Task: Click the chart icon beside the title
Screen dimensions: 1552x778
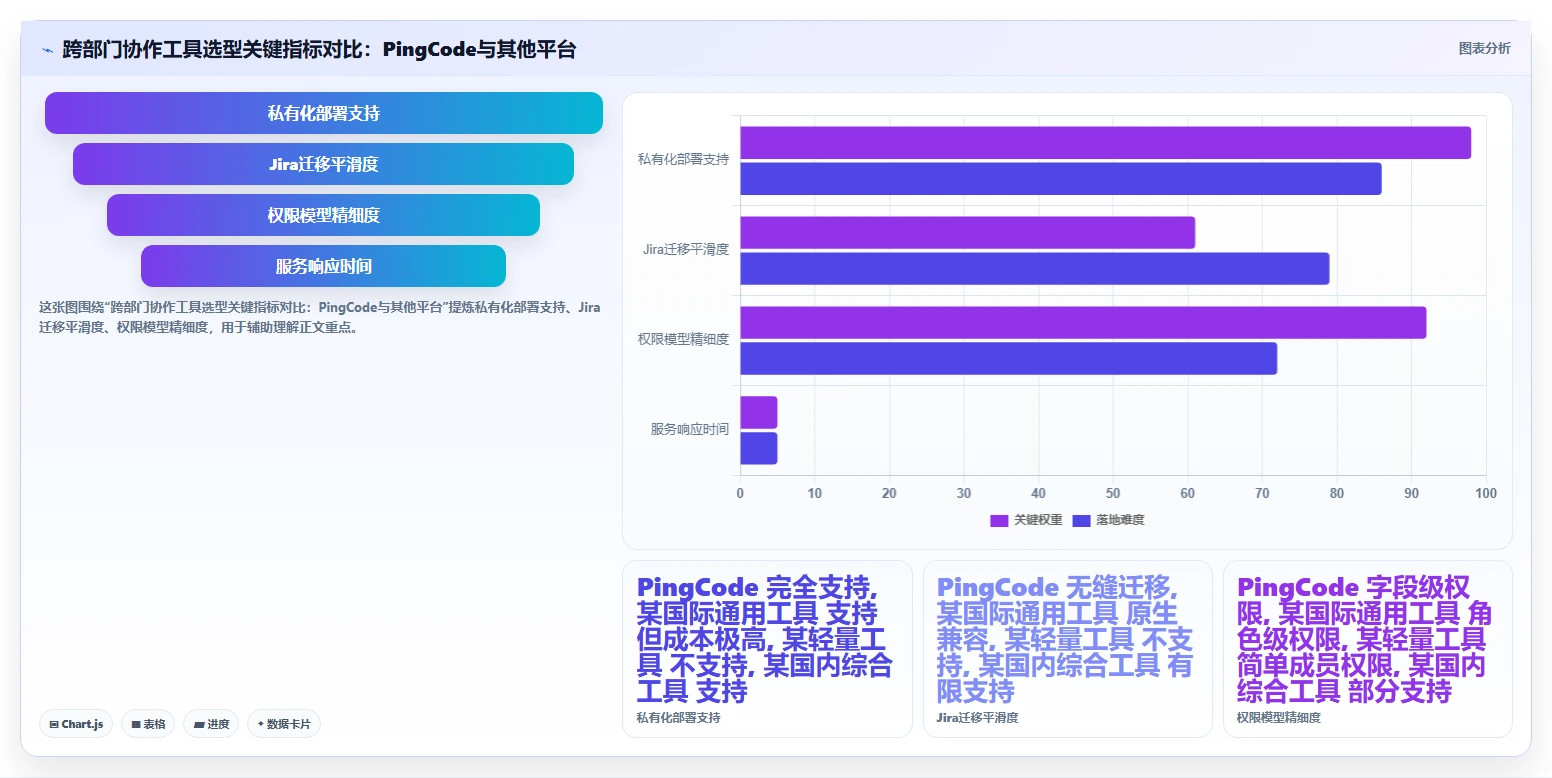Action: point(48,49)
